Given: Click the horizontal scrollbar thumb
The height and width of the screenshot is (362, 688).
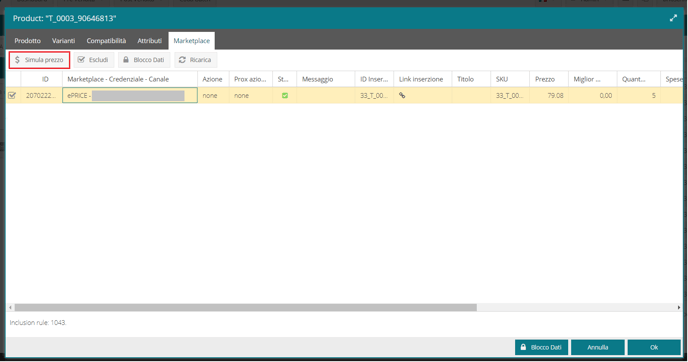Looking at the screenshot, I should [x=246, y=308].
